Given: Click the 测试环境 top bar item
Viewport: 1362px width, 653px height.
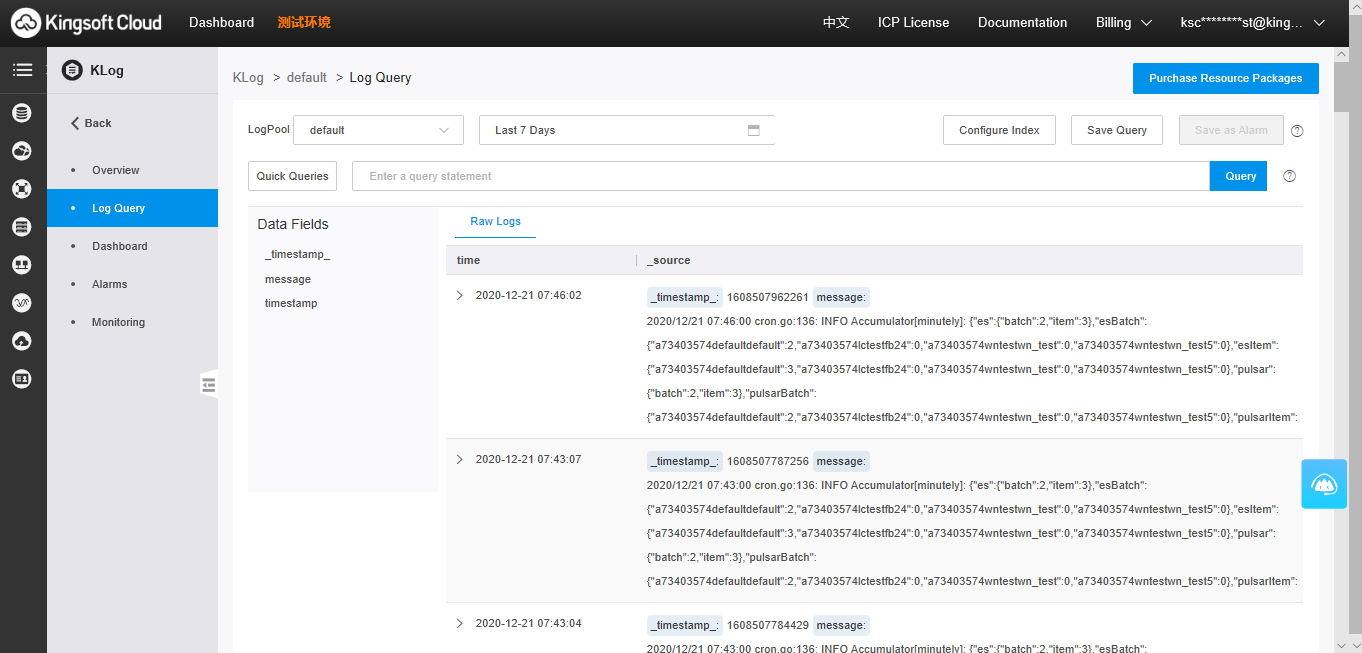Looking at the screenshot, I should tap(304, 22).
